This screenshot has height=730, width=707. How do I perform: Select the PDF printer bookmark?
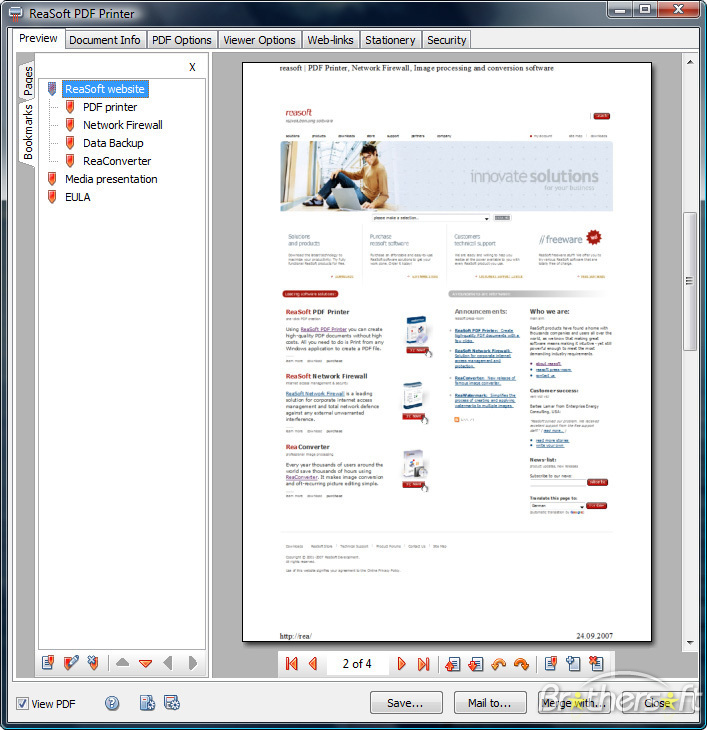pyautogui.click(x=110, y=107)
